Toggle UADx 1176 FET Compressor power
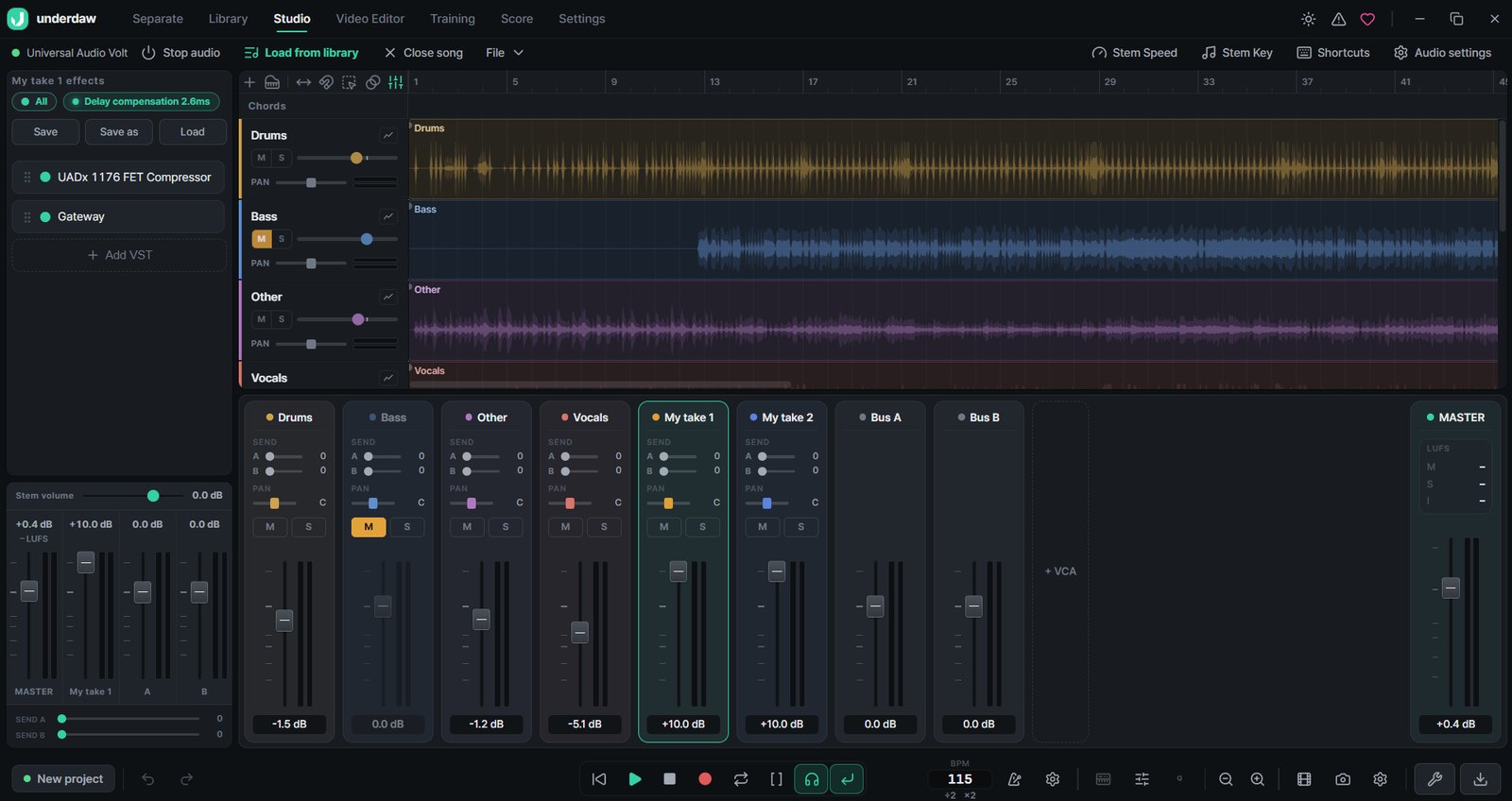Image resolution: width=1512 pixels, height=801 pixels. pos(45,177)
